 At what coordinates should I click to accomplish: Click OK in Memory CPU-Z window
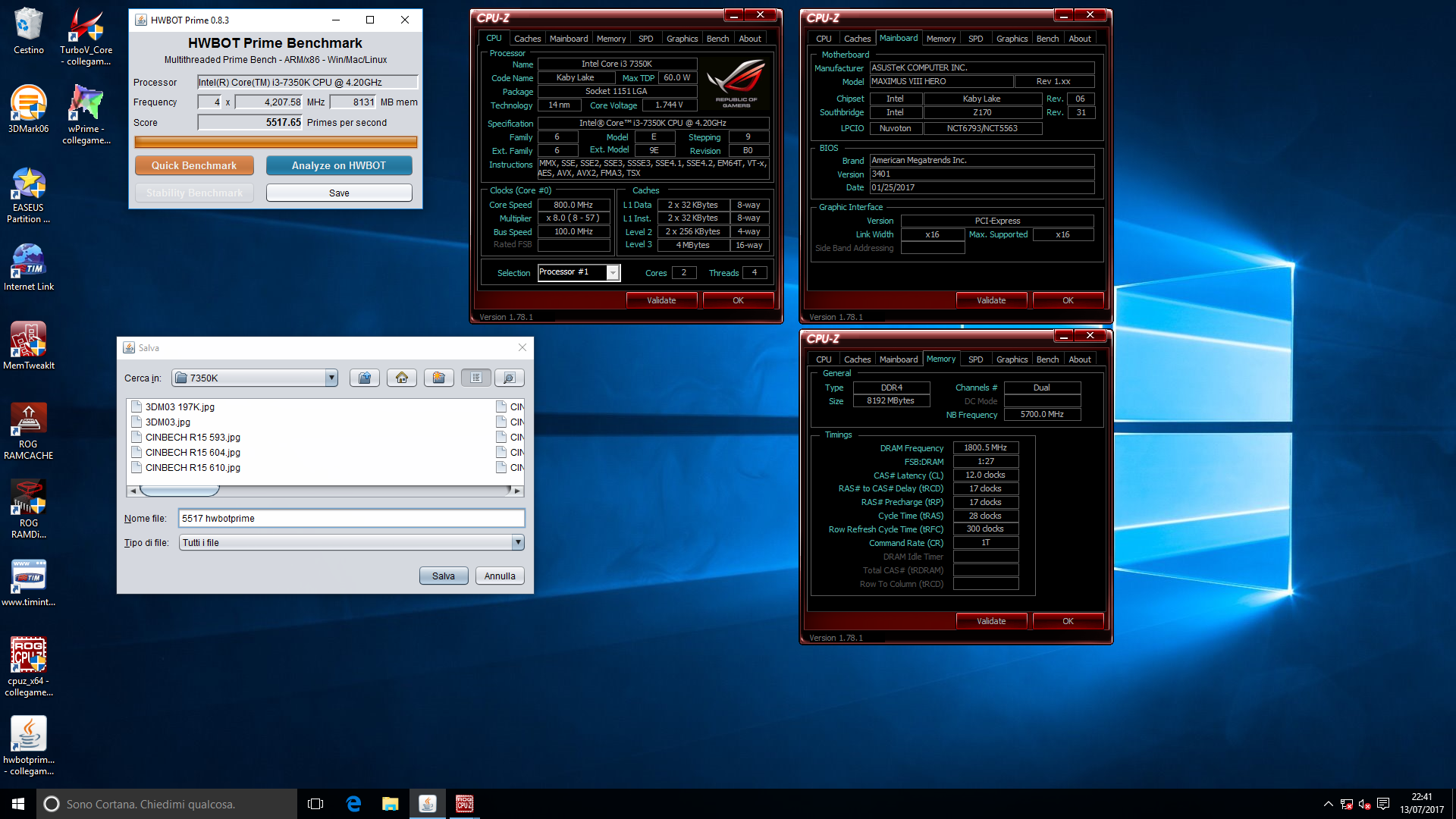coord(1068,621)
